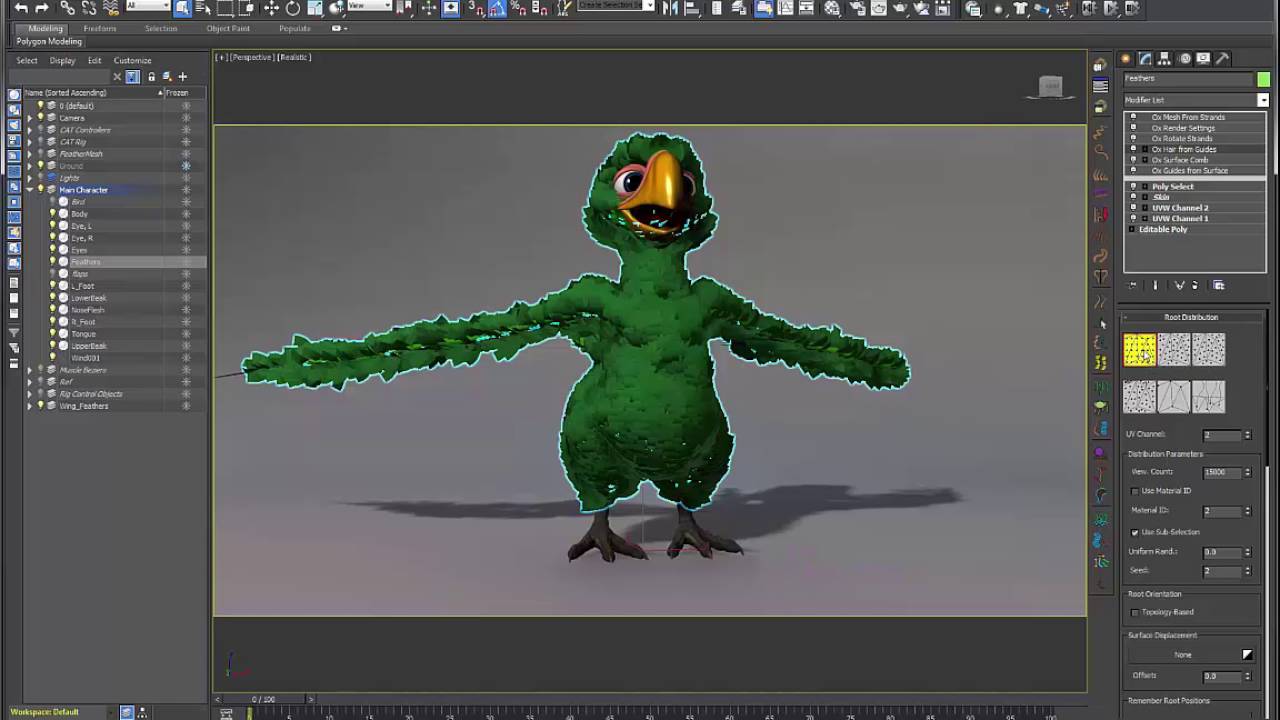This screenshot has height=720, width=1280.
Task: Open the Create tab in command panel
Action: (1126, 59)
